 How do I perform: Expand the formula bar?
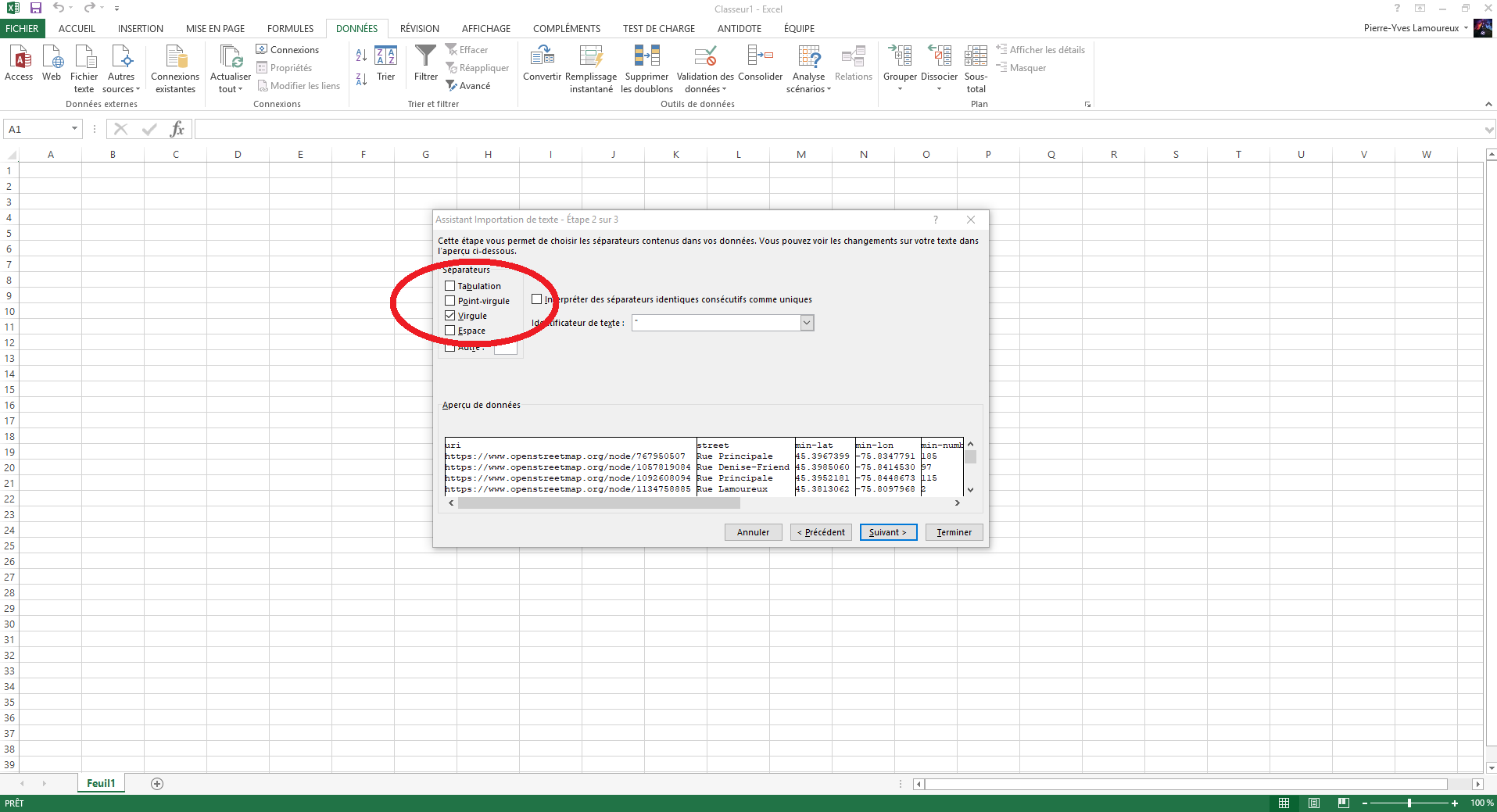(1489, 130)
